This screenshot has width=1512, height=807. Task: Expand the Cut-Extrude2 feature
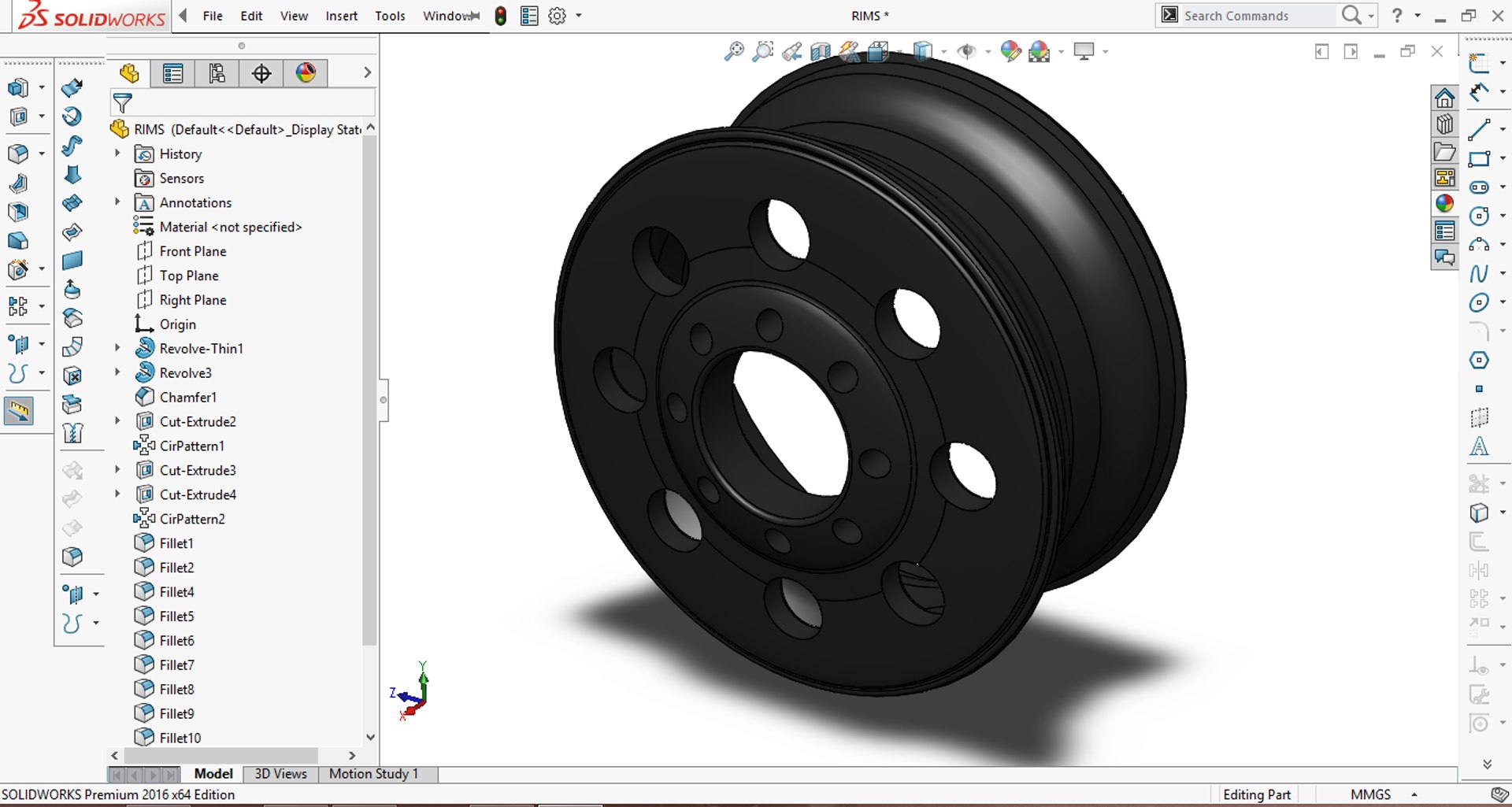pos(117,421)
